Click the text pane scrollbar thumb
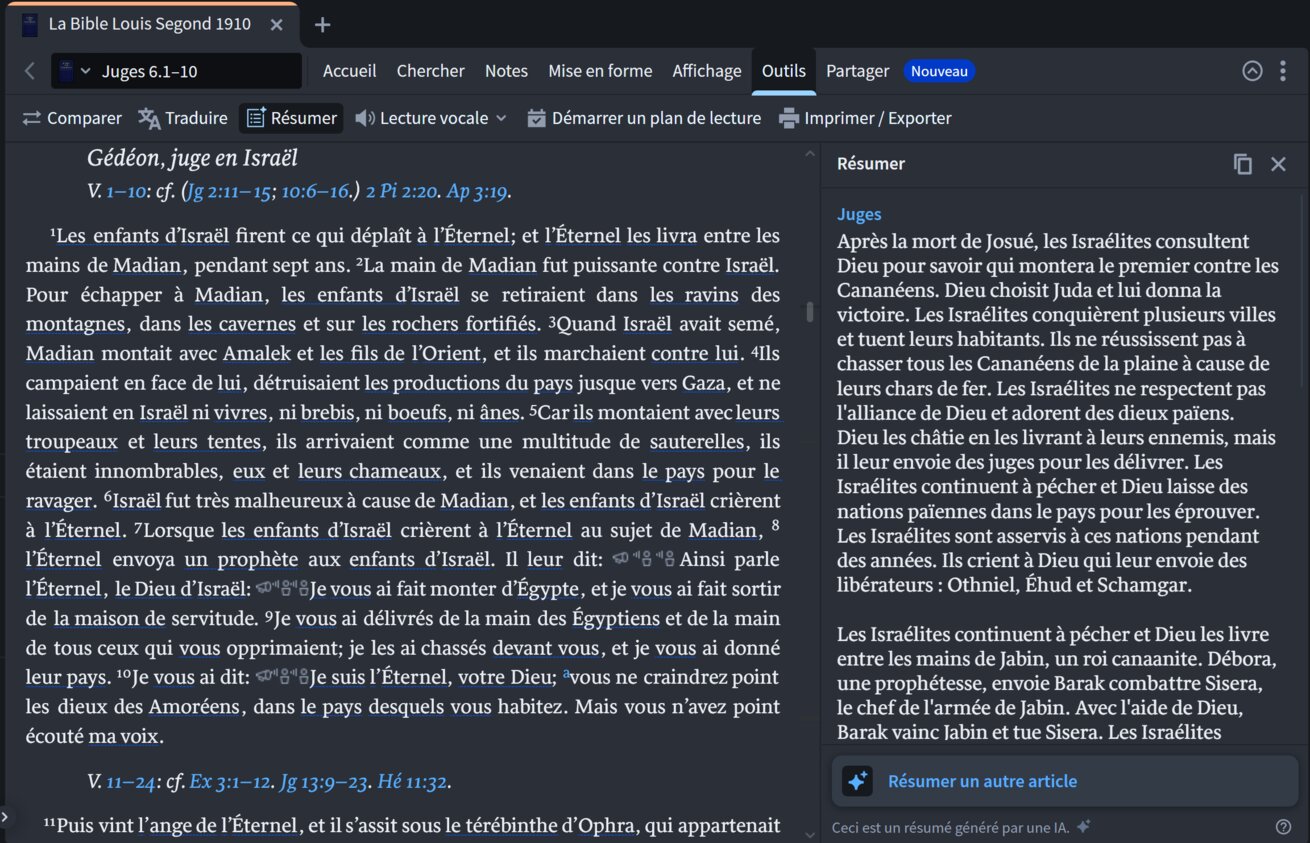 810,311
